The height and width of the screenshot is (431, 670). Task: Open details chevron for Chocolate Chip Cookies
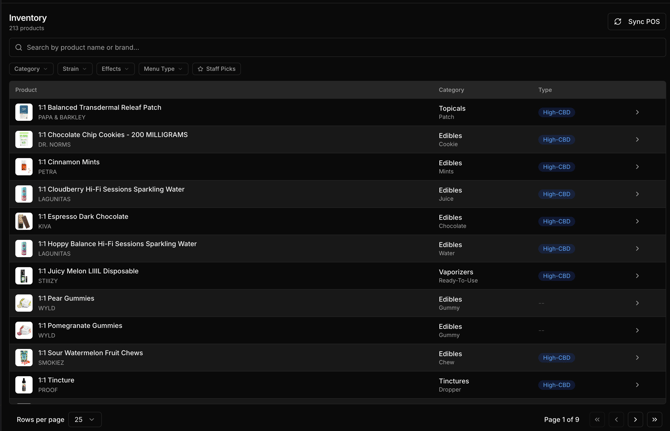pyautogui.click(x=637, y=140)
